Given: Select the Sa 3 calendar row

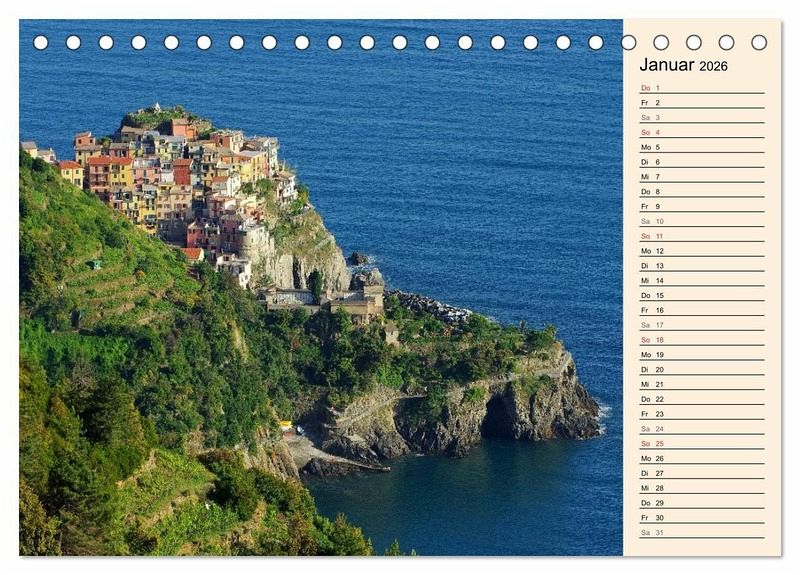Looking at the screenshot, I should (702, 117).
